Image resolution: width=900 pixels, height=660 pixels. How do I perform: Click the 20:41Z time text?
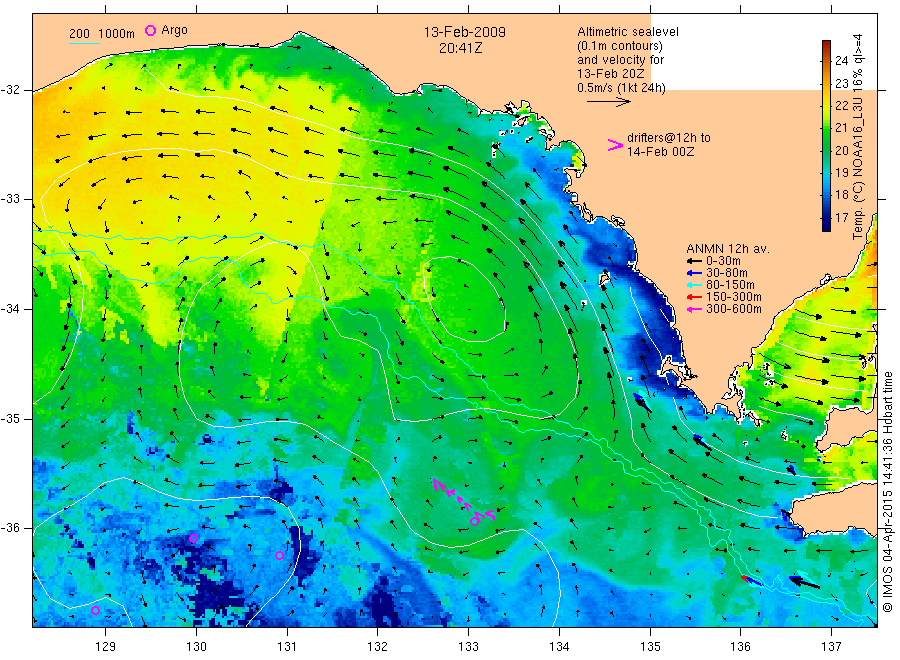point(460,48)
